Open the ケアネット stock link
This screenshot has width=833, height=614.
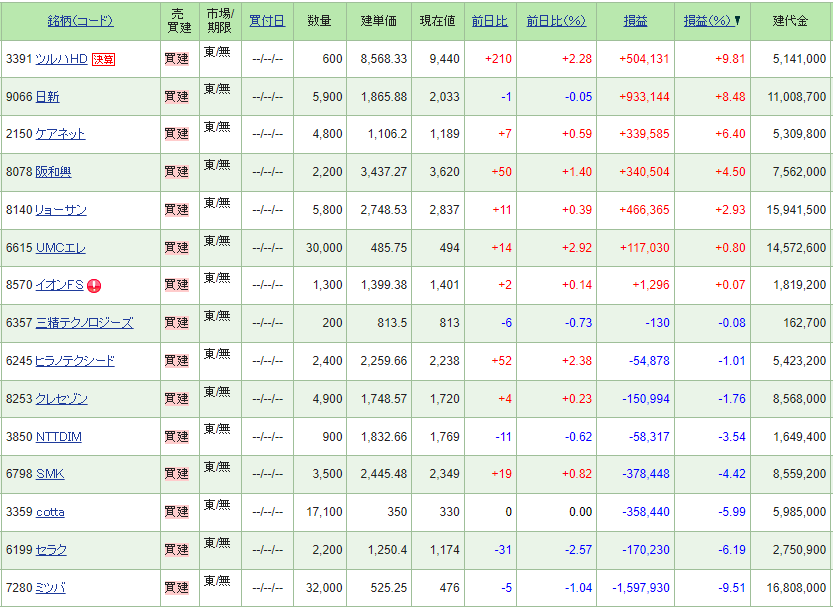click(60, 134)
